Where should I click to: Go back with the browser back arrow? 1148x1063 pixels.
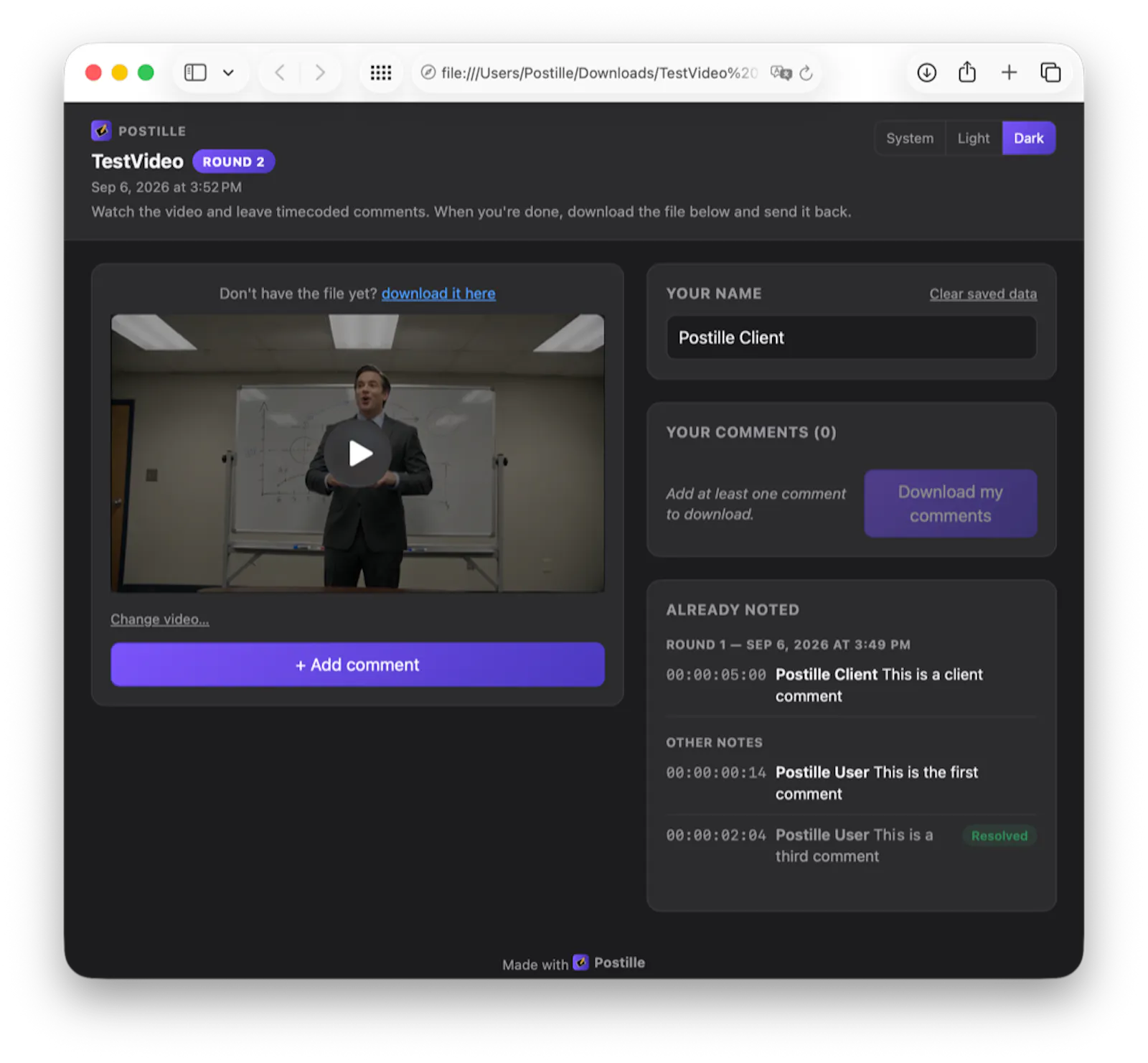(280, 72)
